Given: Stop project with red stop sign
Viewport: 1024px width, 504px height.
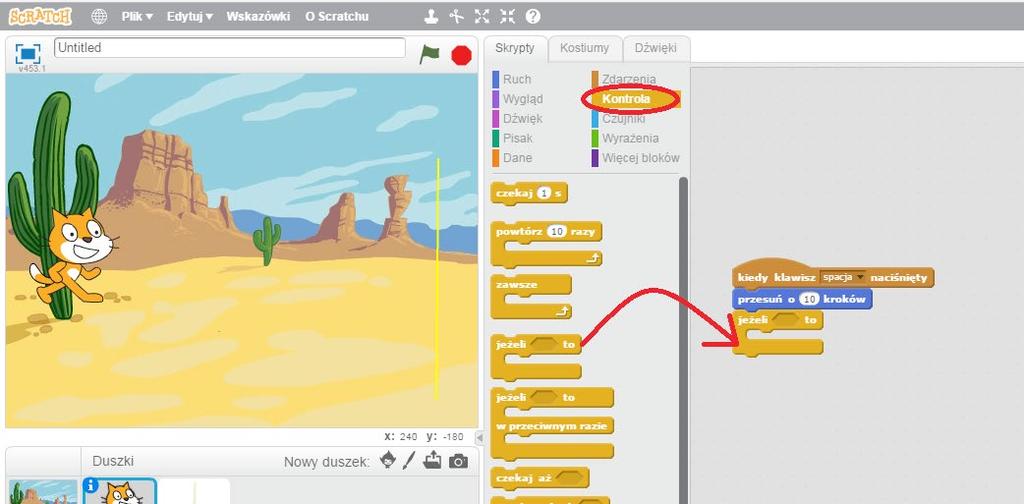Looking at the screenshot, I should point(461,55).
